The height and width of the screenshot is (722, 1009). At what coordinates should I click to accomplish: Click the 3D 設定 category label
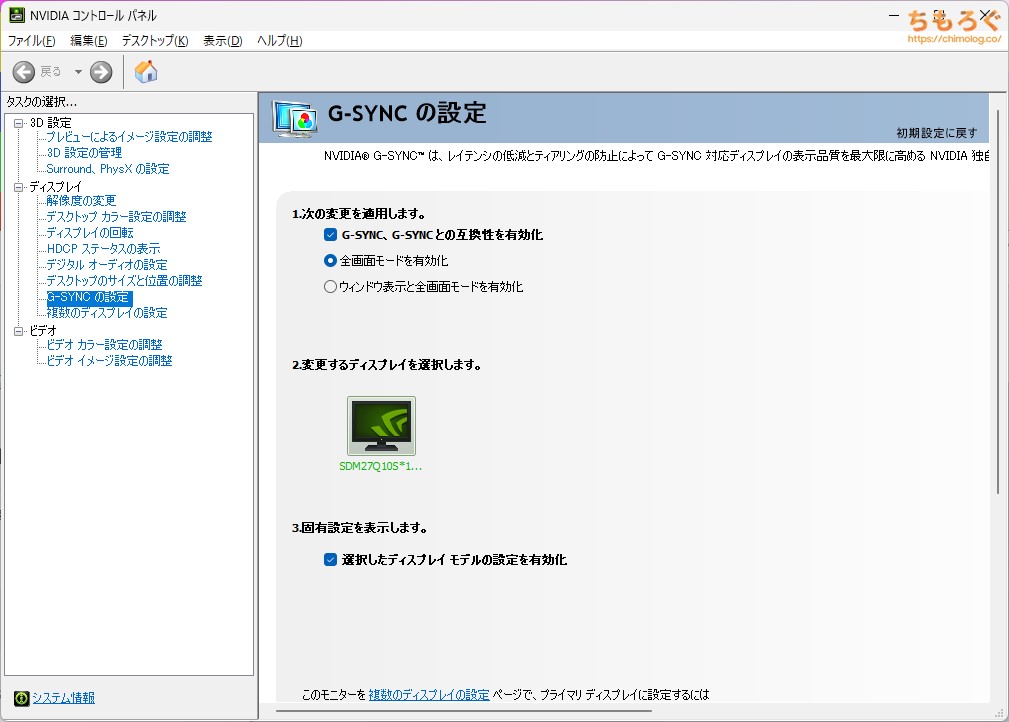coord(51,123)
